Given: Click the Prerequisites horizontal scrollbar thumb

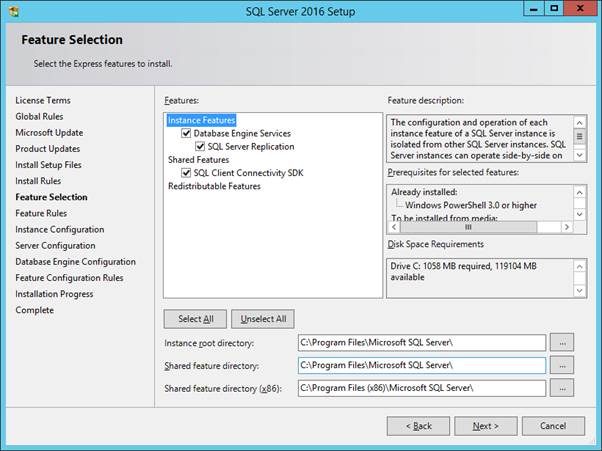Looking at the screenshot, I should click(468, 227).
